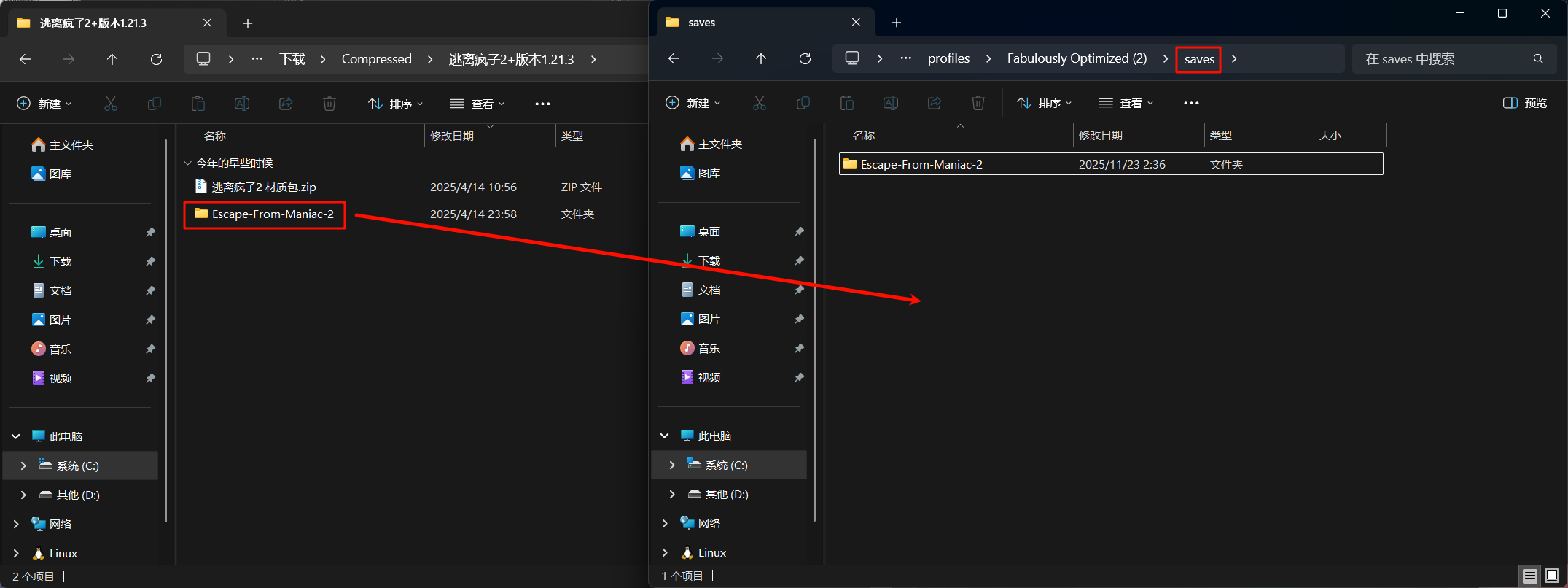Click the cut scissors icon in the left toolbar
The width and height of the screenshot is (1568, 588).
tap(111, 104)
